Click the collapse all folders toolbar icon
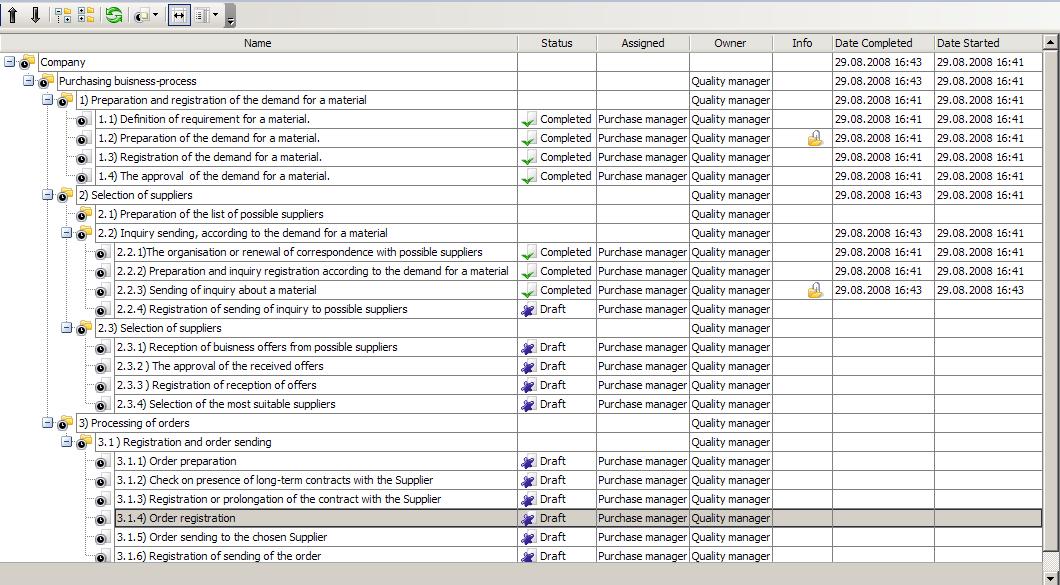 pyautogui.click(x=86, y=15)
